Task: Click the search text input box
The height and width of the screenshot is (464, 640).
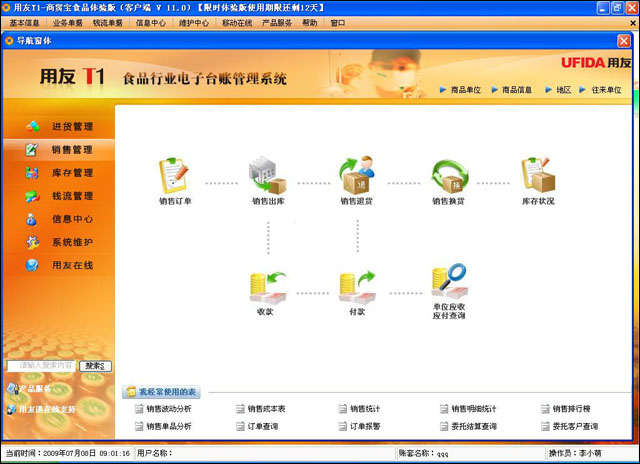Action: point(41,366)
